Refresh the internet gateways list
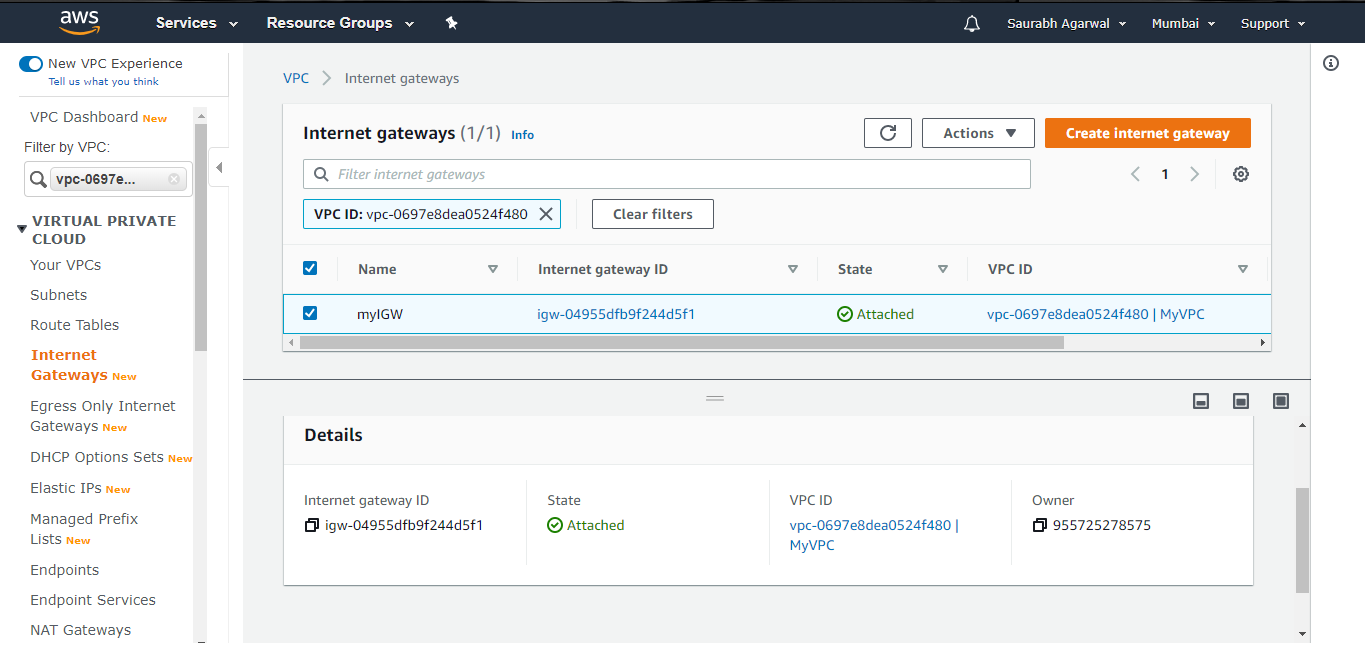Viewport: 1365px width, 650px height. pos(887,132)
